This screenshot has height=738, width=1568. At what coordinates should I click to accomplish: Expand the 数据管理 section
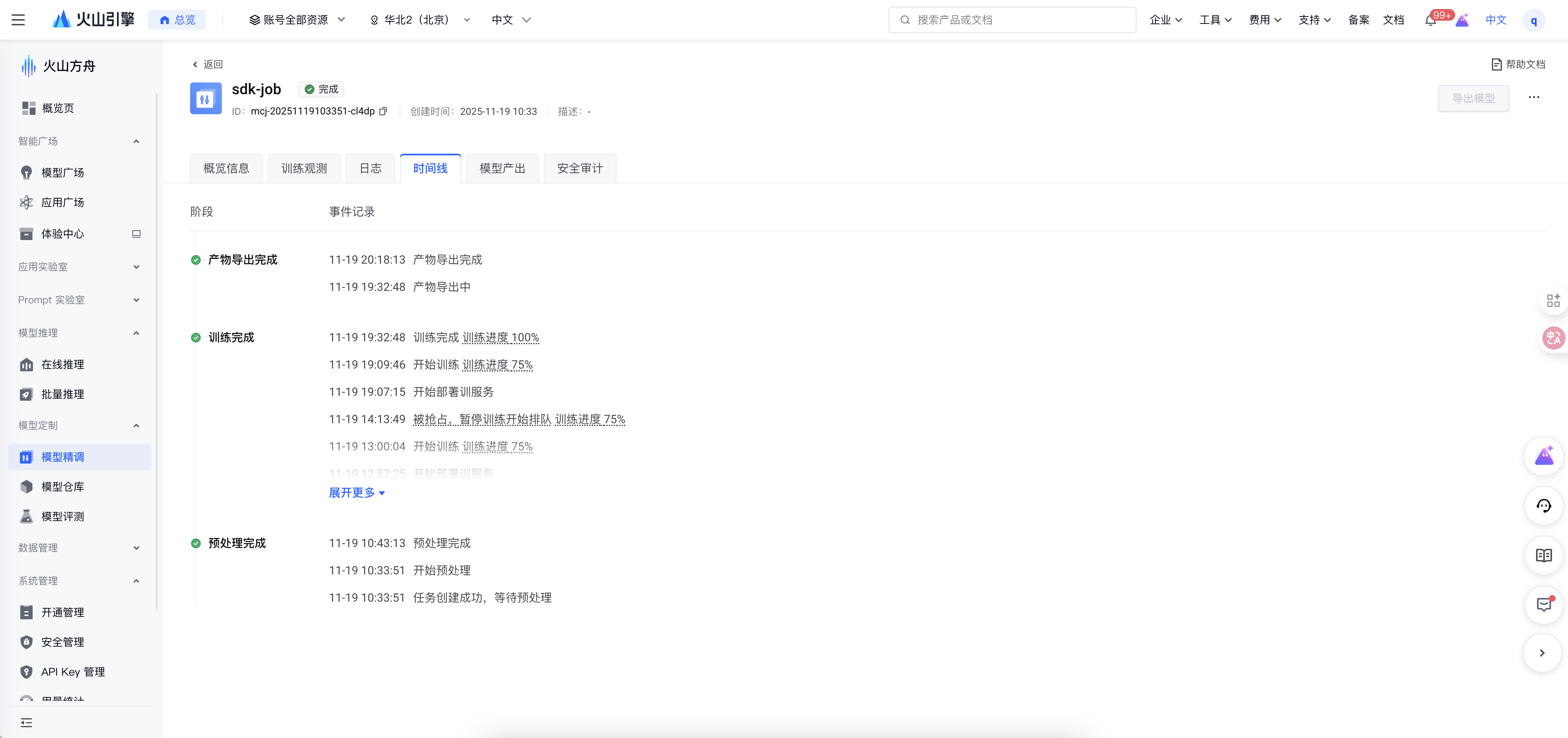tap(136, 548)
